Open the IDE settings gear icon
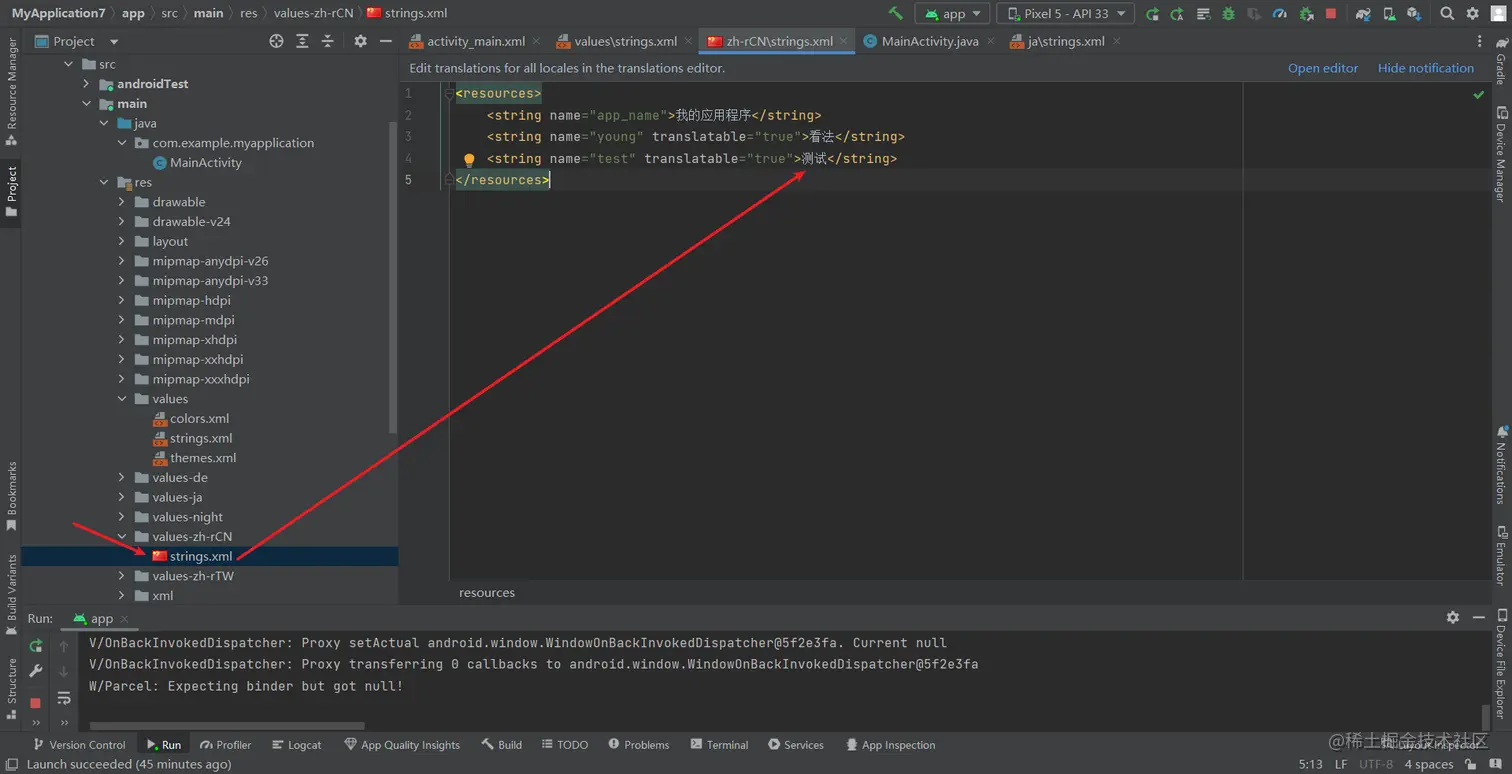Viewport: 1512px width, 774px height. point(1472,13)
